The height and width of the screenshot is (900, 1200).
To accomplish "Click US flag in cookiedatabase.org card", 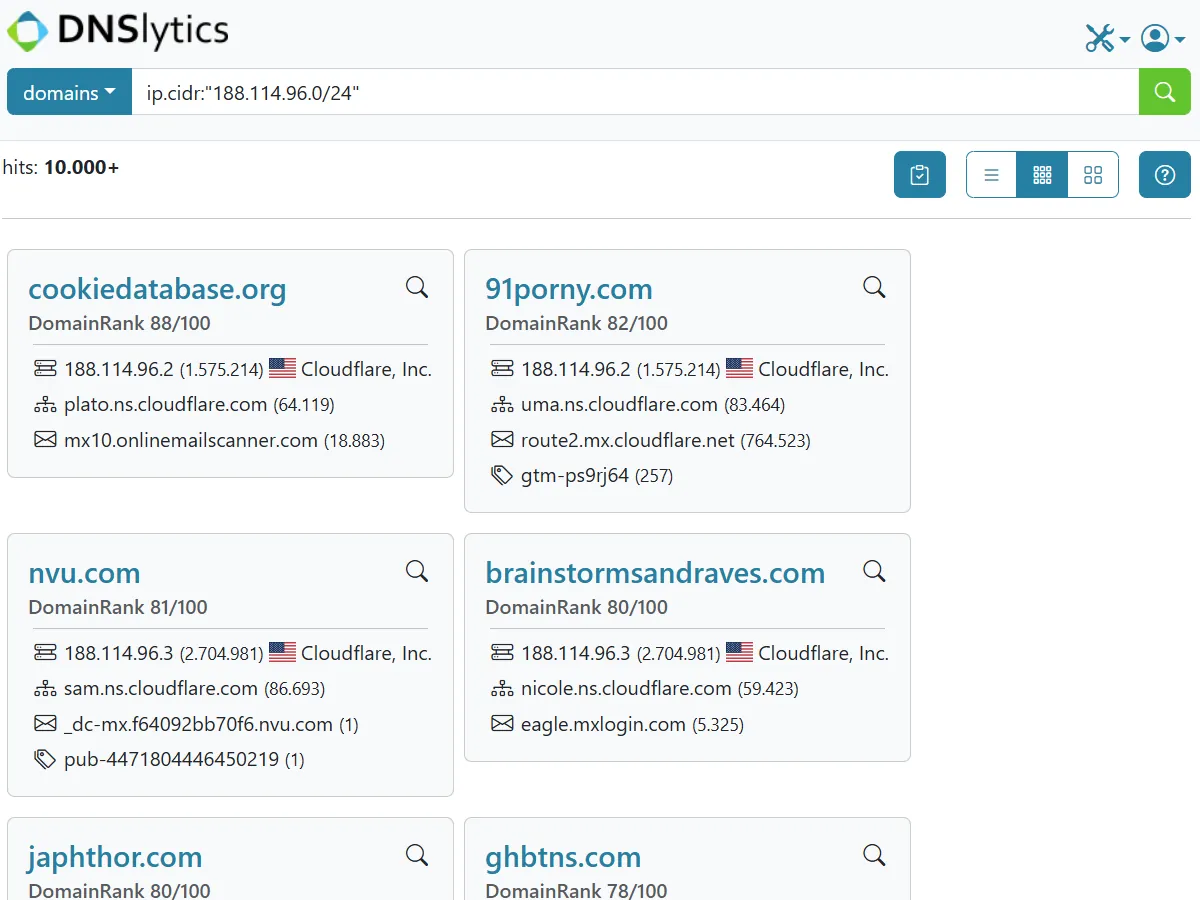I will click(283, 369).
